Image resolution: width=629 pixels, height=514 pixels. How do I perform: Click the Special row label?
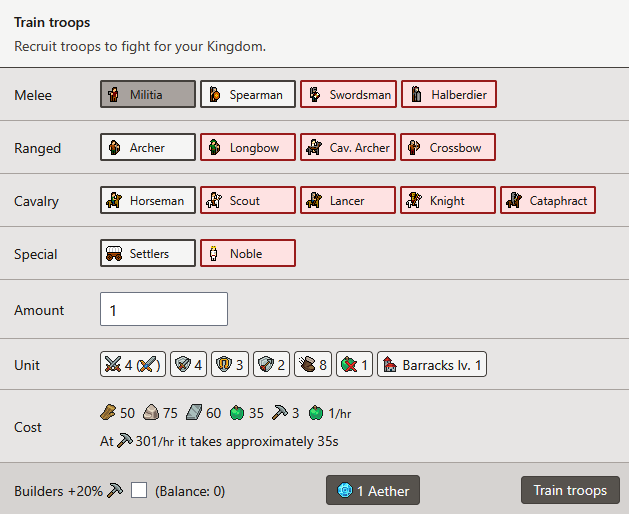pos(36,254)
